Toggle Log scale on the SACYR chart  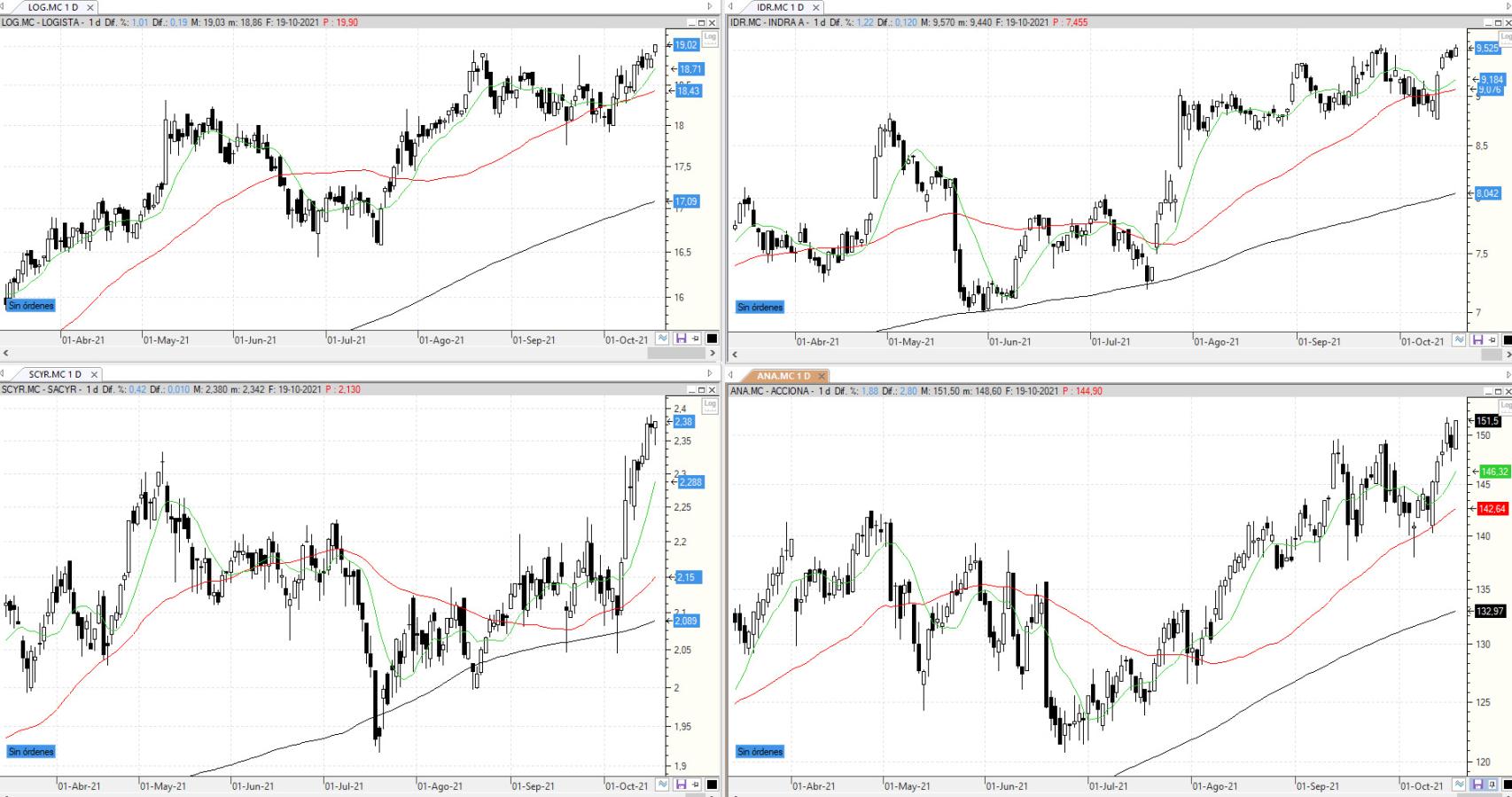(710, 404)
